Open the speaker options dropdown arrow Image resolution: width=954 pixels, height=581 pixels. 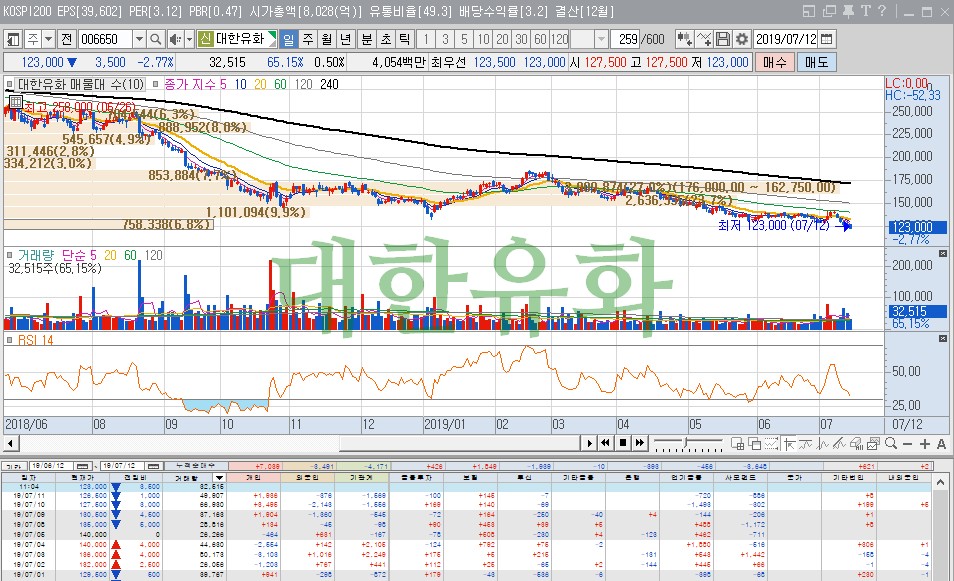(189, 40)
